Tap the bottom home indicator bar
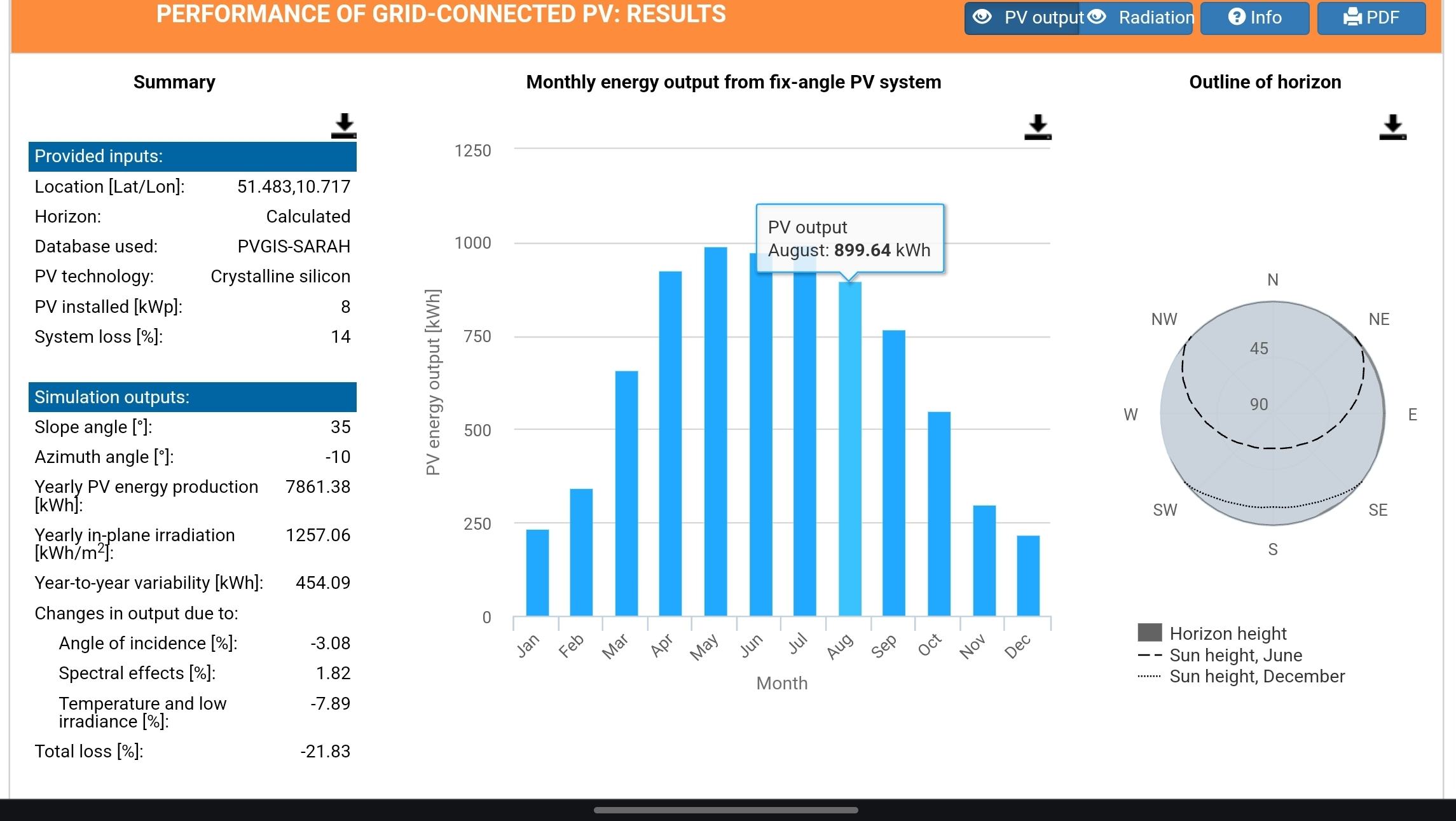 [x=725, y=810]
